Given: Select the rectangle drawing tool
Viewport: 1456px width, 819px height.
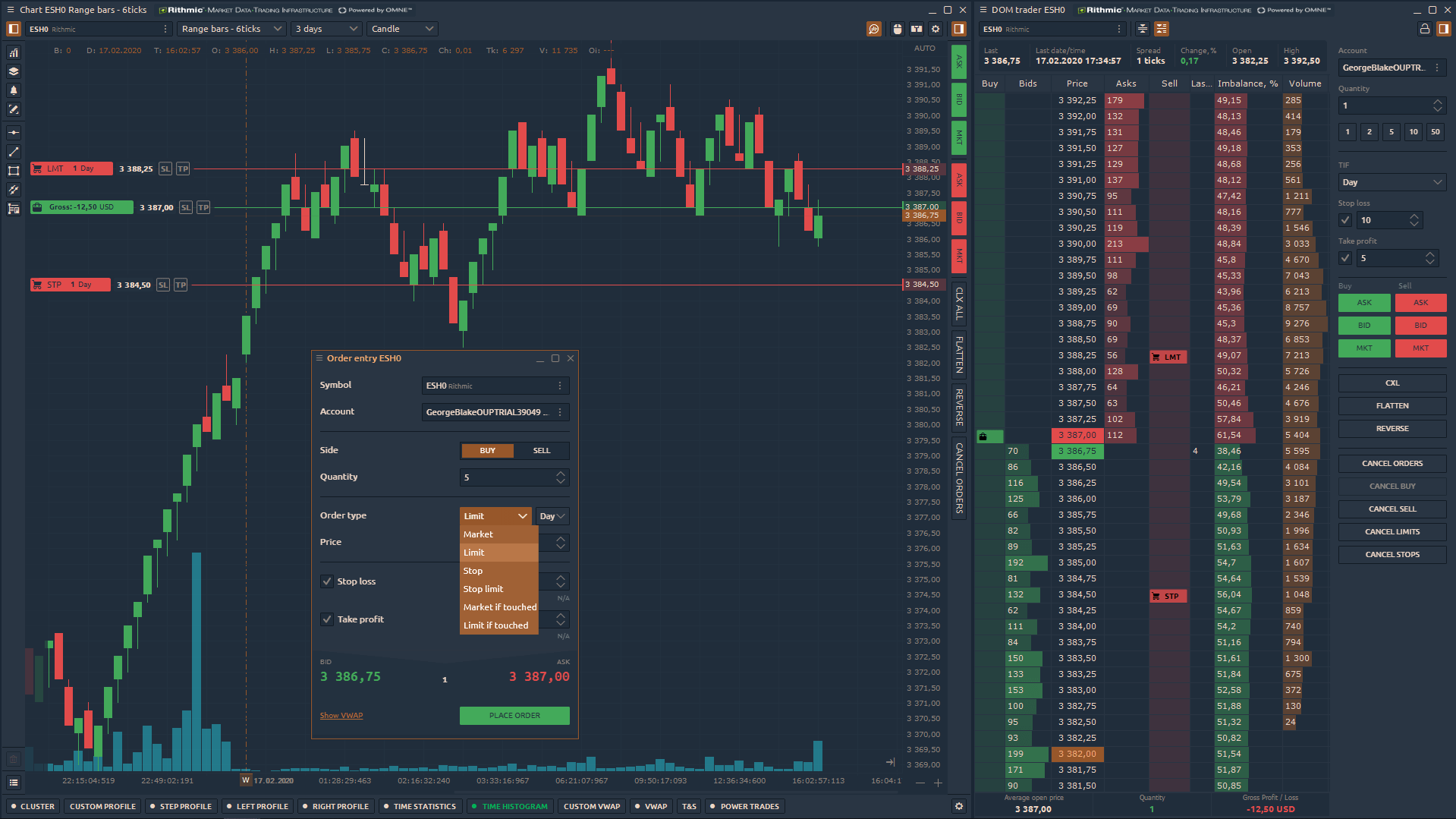Looking at the screenshot, I should coord(13,171).
